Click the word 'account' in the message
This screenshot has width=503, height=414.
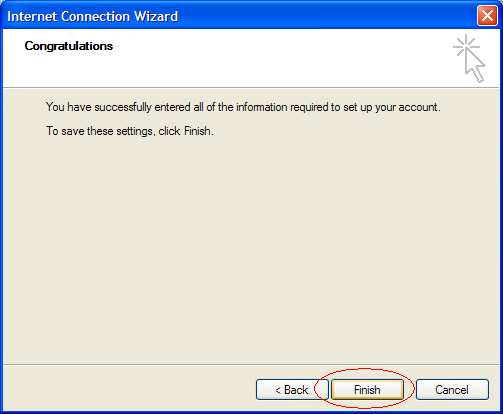[x=418, y=107]
